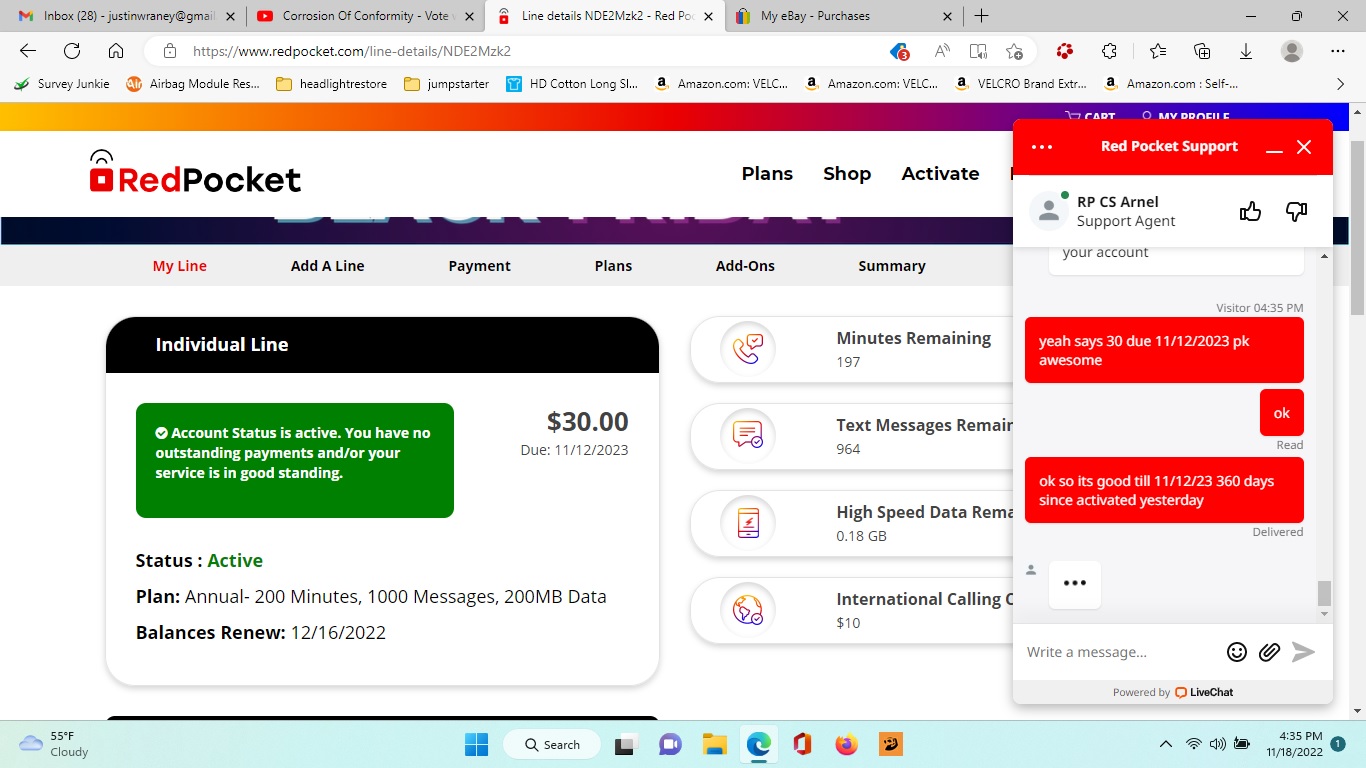This screenshot has width=1366, height=768.
Task: Open the Office app from the taskbar
Action: coord(802,744)
